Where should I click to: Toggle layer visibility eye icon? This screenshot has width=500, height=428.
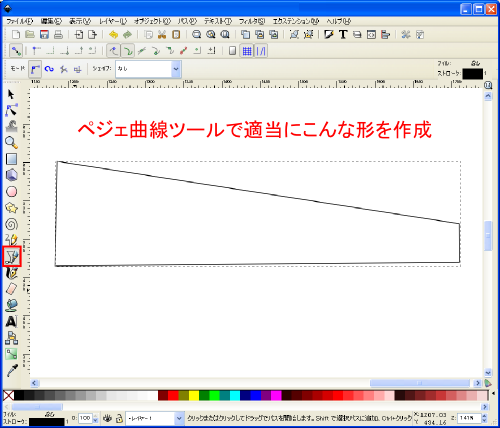(x=107, y=418)
